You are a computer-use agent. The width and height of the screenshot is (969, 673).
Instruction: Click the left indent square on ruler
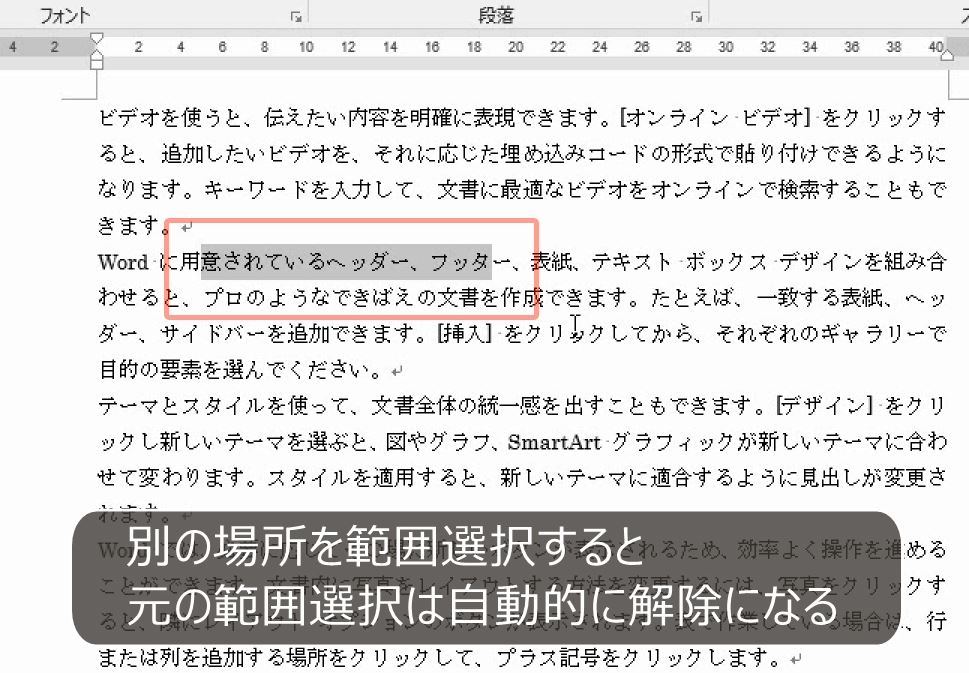click(96, 63)
